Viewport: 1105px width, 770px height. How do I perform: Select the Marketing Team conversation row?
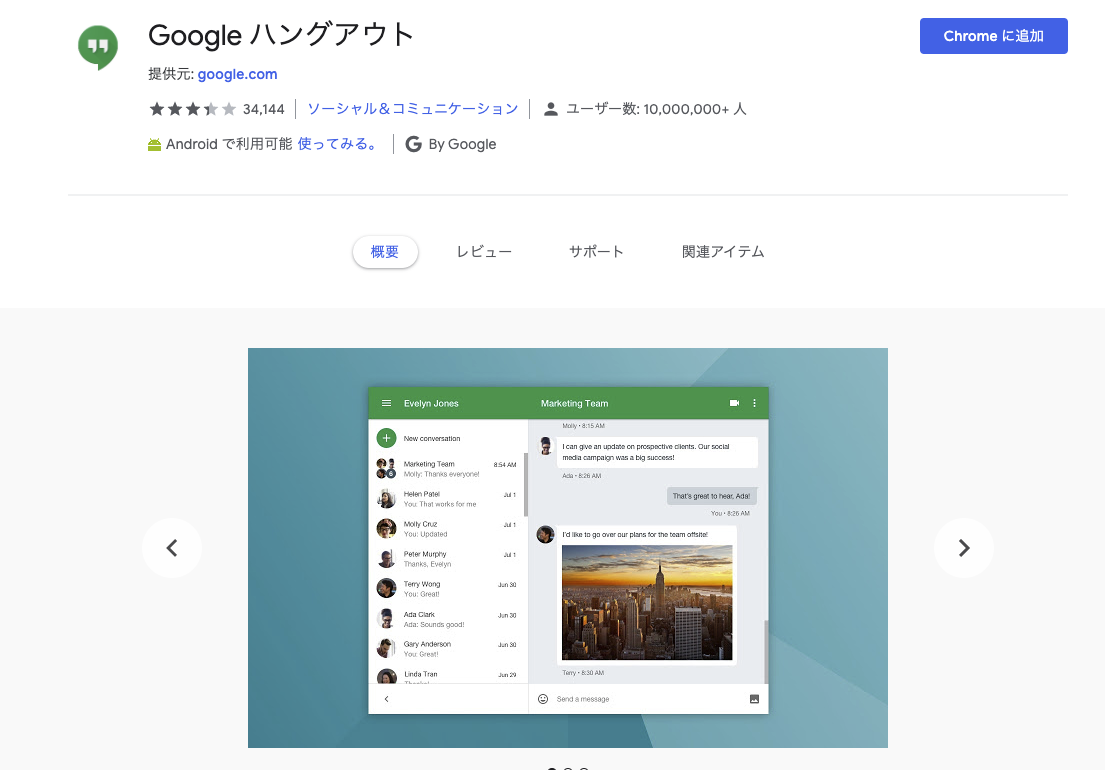pyautogui.click(x=447, y=468)
